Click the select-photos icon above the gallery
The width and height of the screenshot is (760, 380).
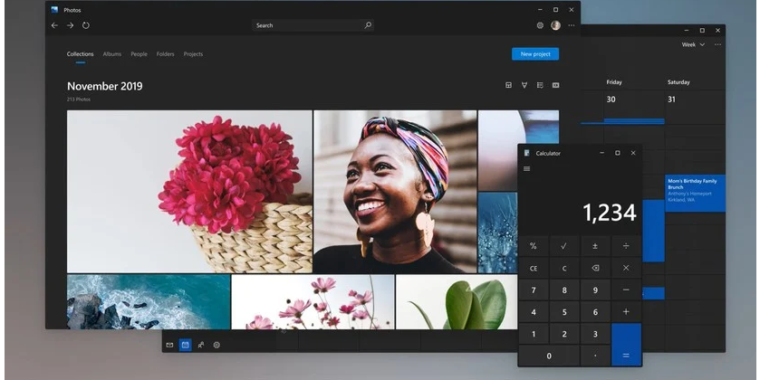tap(540, 85)
